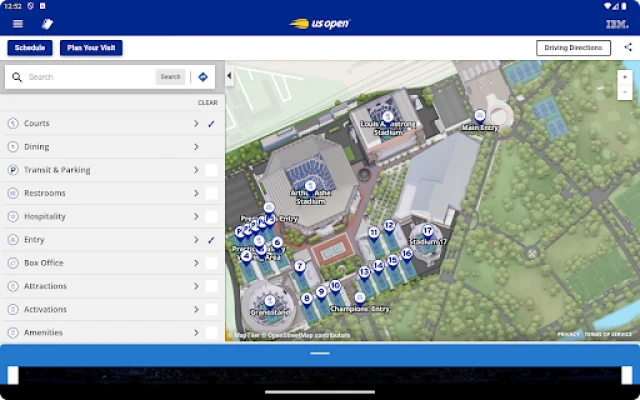Click the Main Entry map pin

point(480,116)
